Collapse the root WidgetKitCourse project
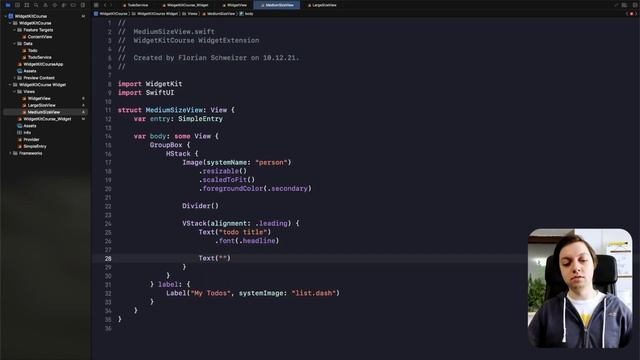Image resolution: width=640 pixels, height=360 pixels. tap(5, 16)
